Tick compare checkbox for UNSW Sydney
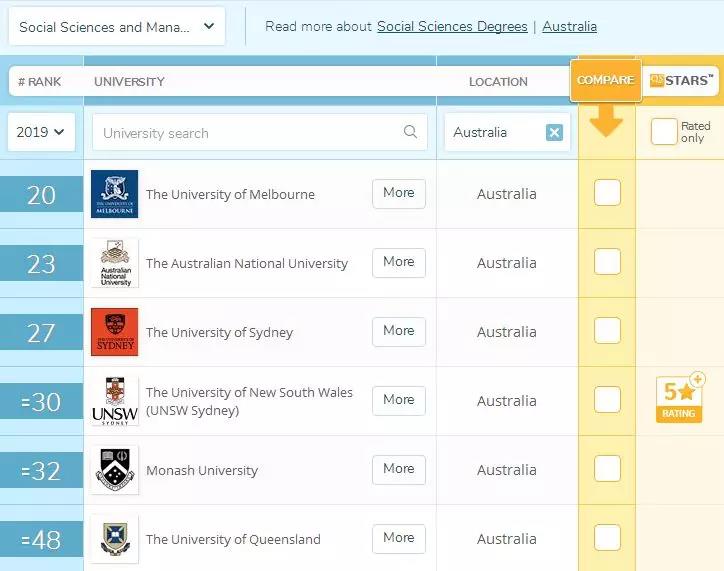 (x=607, y=399)
